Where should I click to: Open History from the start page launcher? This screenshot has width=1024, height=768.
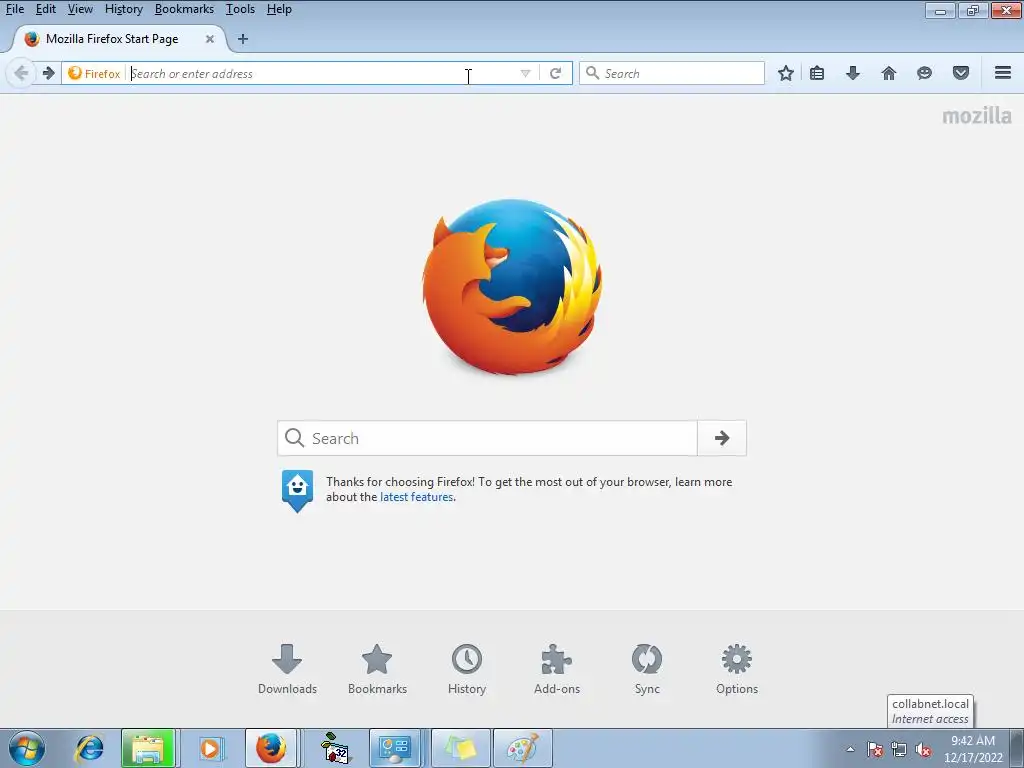(x=467, y=669)
